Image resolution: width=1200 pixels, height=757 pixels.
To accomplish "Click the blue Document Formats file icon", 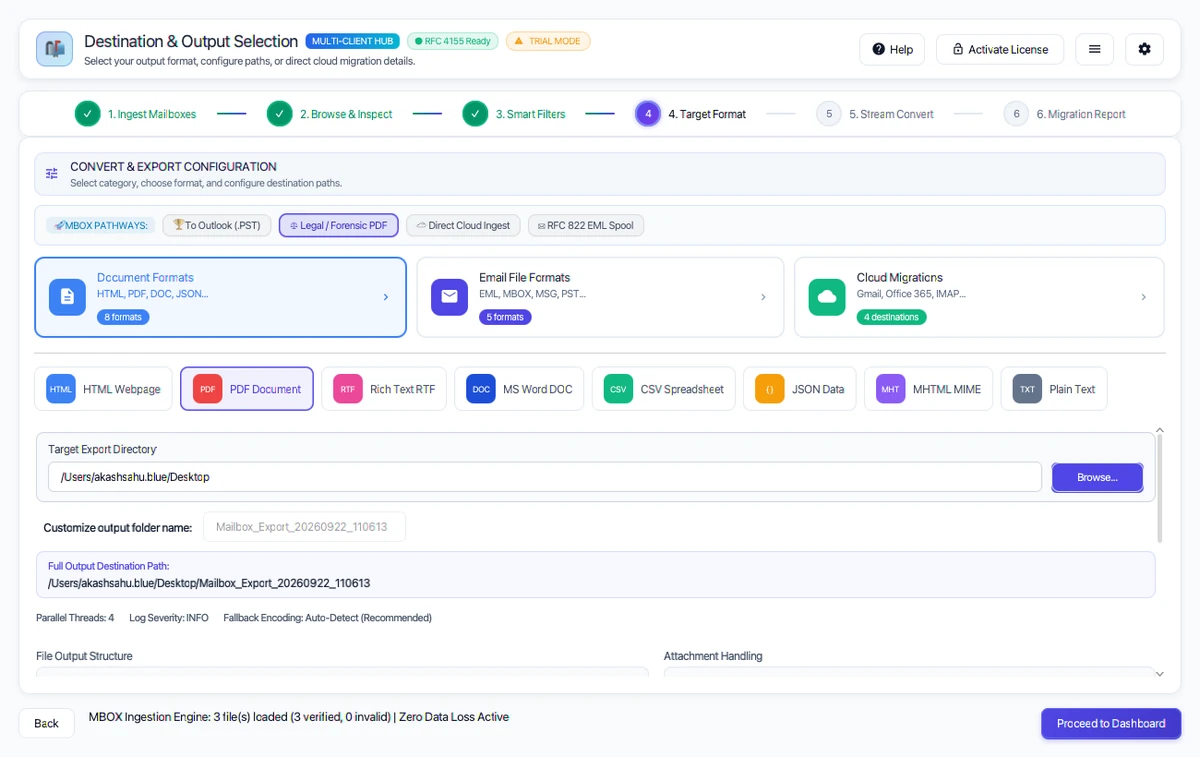I will pyautogui.click(x=67, y=297).
